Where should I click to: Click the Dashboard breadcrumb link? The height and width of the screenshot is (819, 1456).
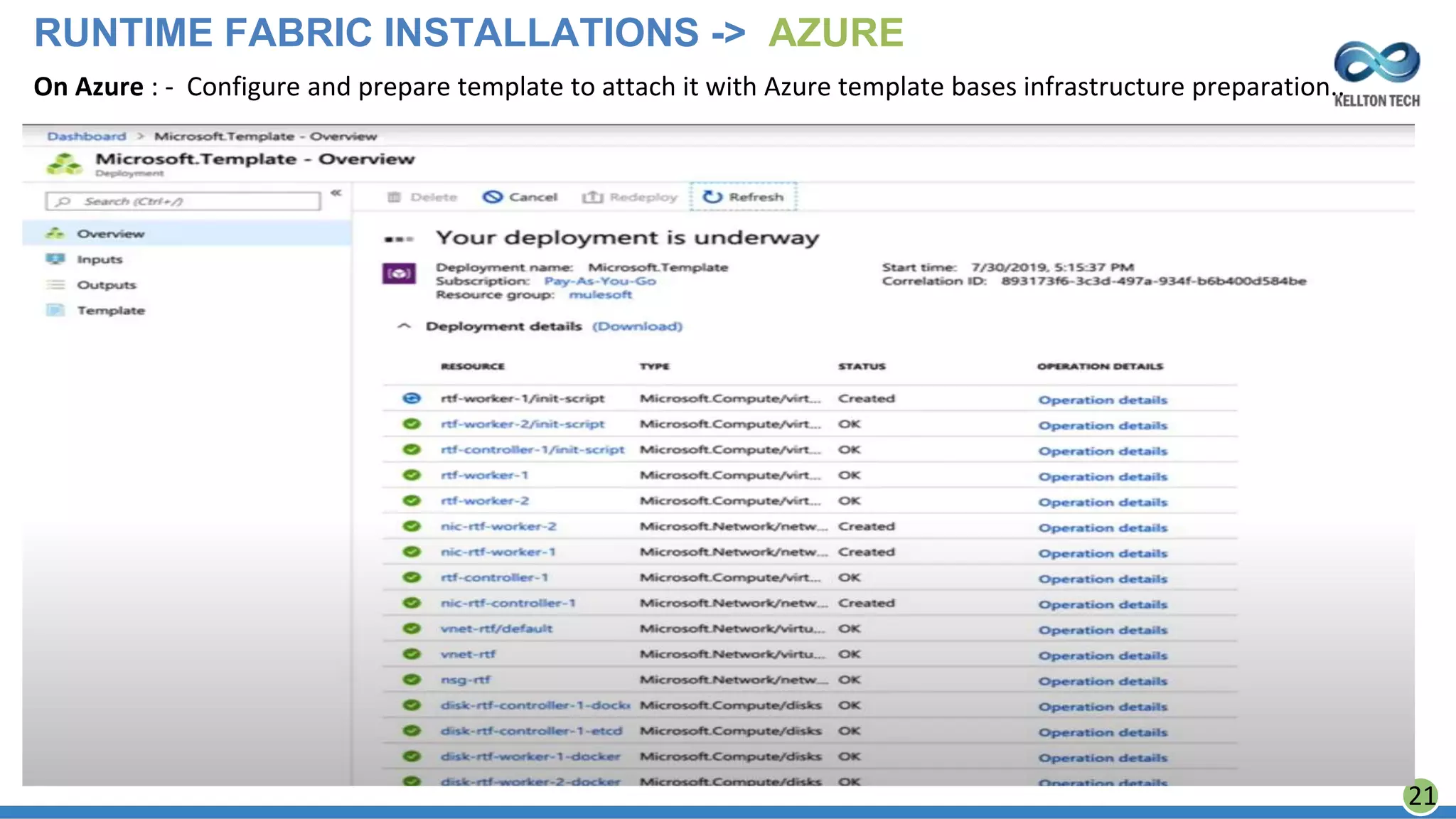click(87, 136)
